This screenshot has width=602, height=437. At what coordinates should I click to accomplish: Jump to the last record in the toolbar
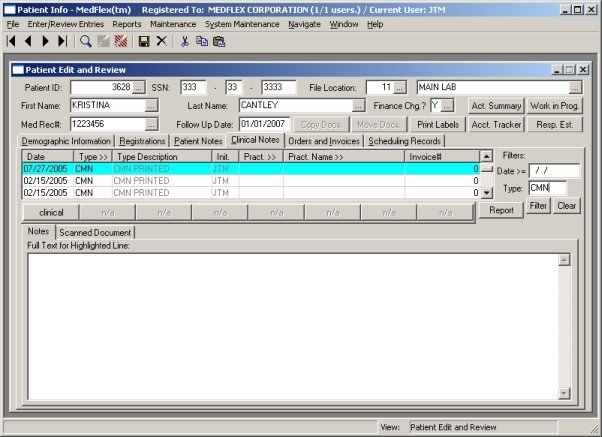click(62, 42)
